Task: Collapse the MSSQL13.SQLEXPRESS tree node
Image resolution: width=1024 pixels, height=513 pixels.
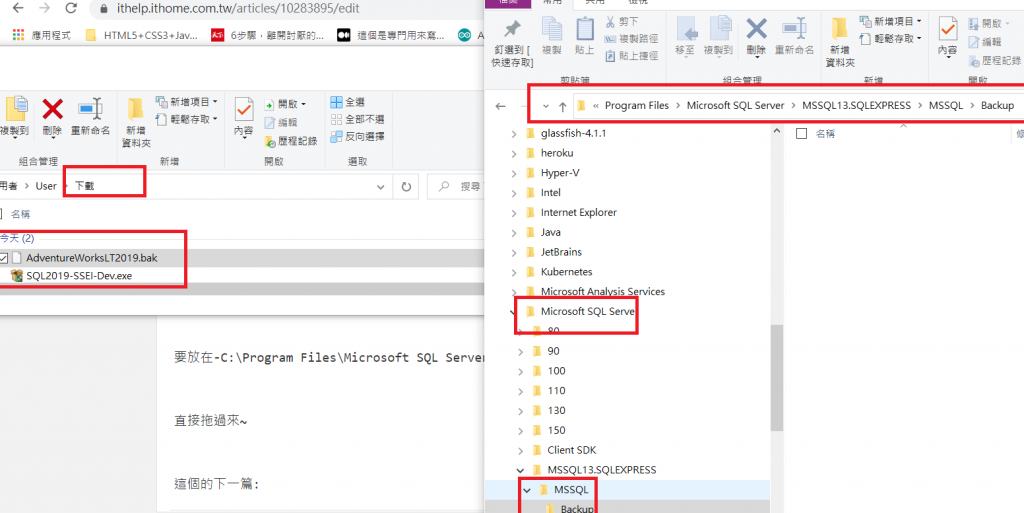Action: tap(520, 470)
